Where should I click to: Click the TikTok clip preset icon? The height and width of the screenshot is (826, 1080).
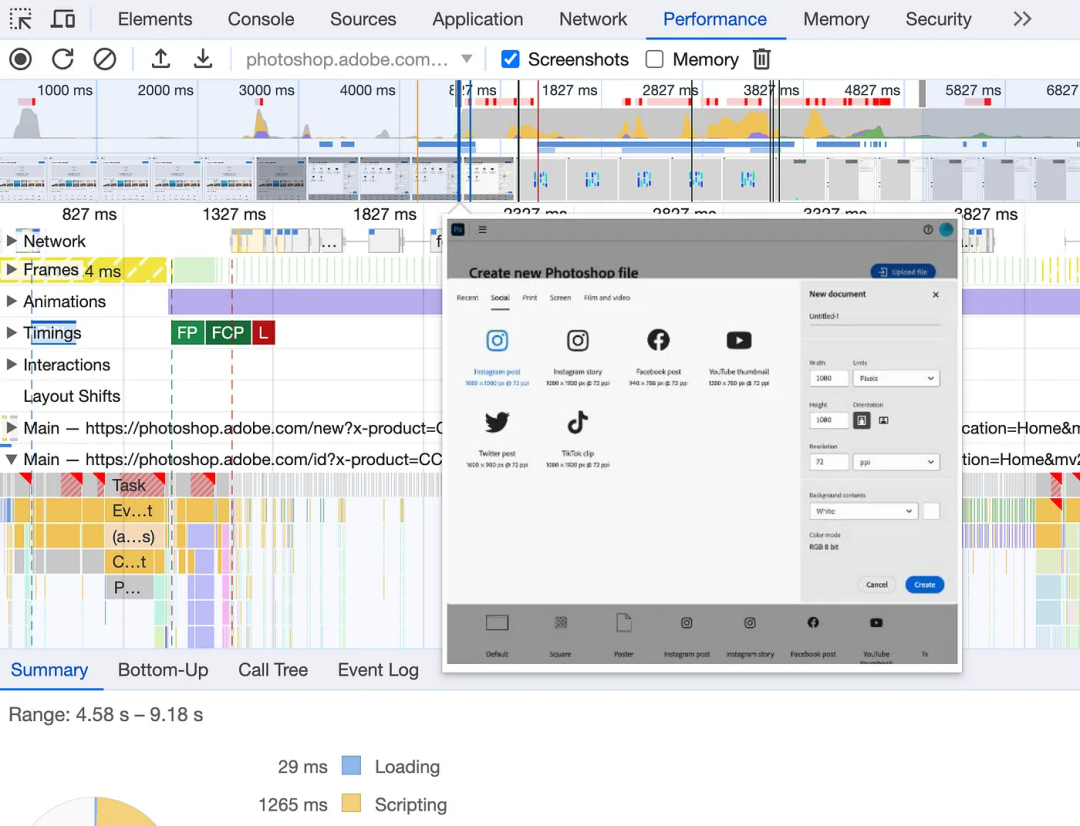(x=577, y=422)
